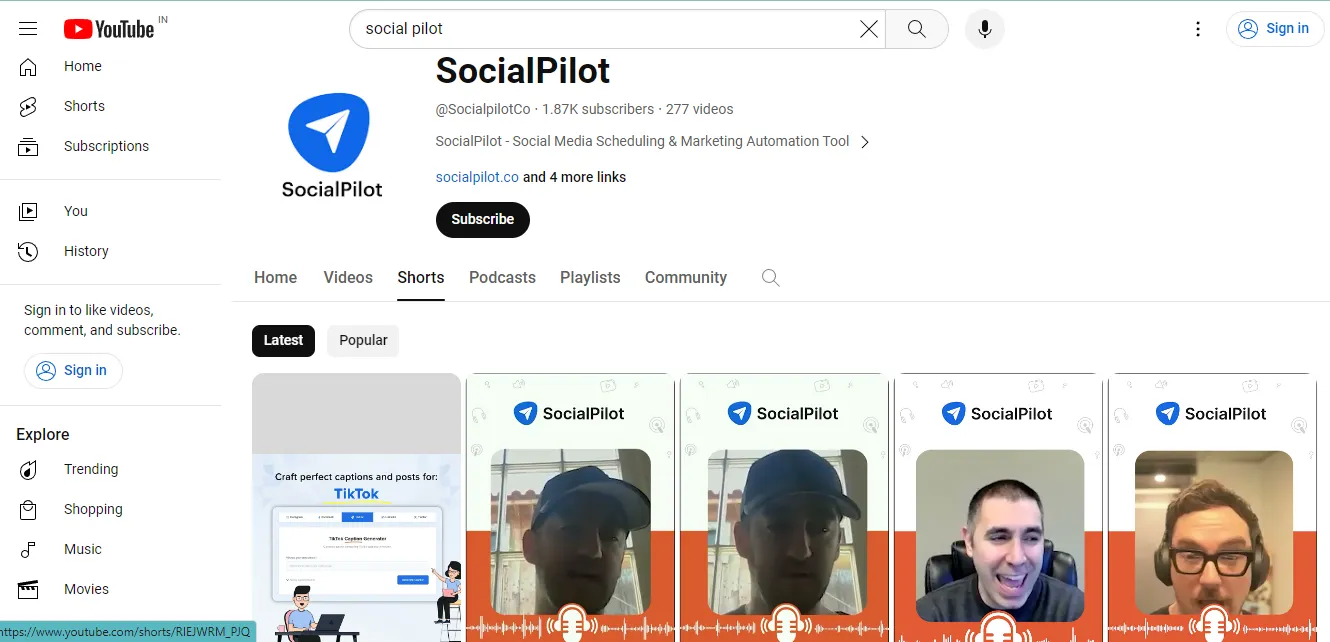Click the voice search microphone icon

[984, 29]
